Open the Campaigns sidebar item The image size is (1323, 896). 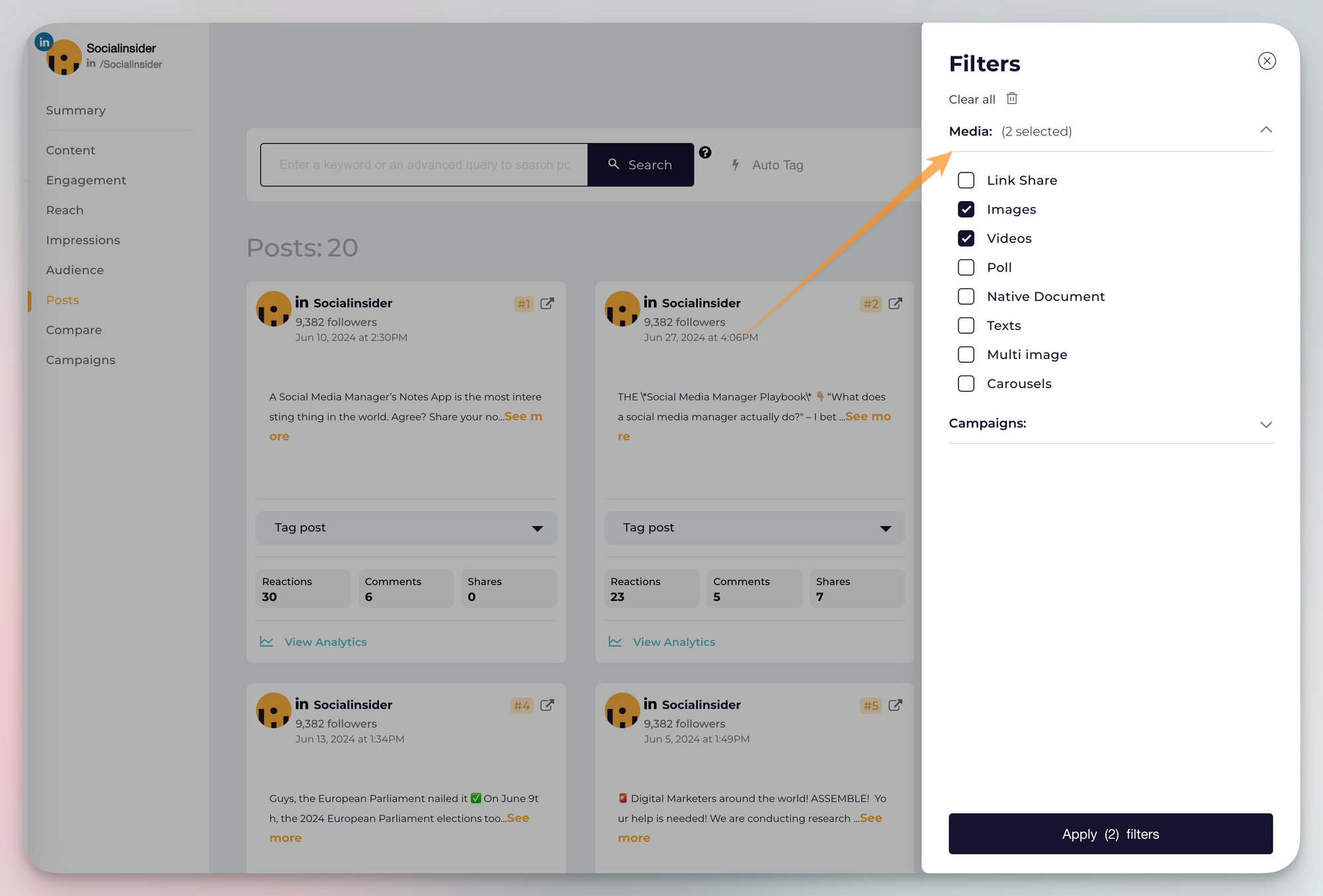[81, 360]
